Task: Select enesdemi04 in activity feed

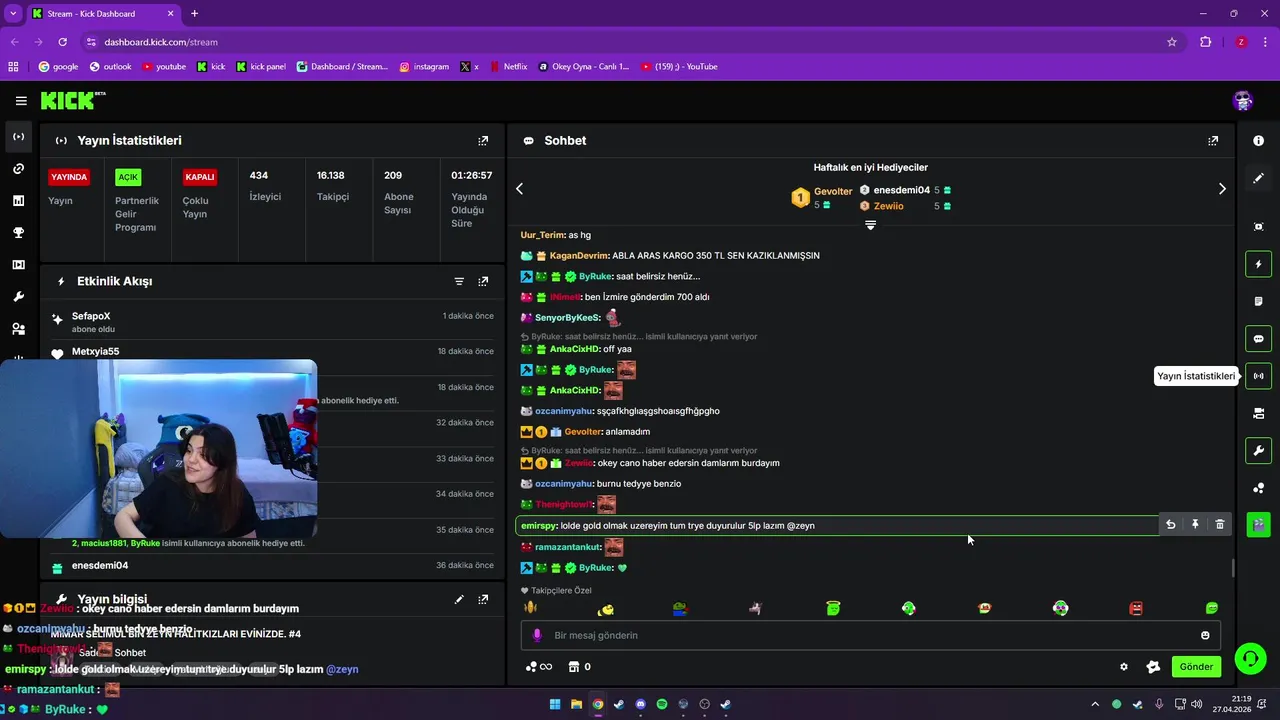Action: (100, 566)
